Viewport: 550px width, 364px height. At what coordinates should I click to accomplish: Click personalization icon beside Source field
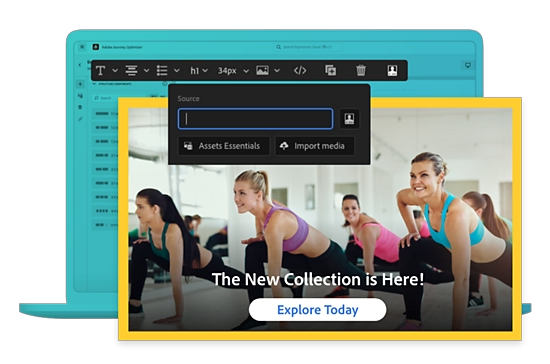pos(349,119)
